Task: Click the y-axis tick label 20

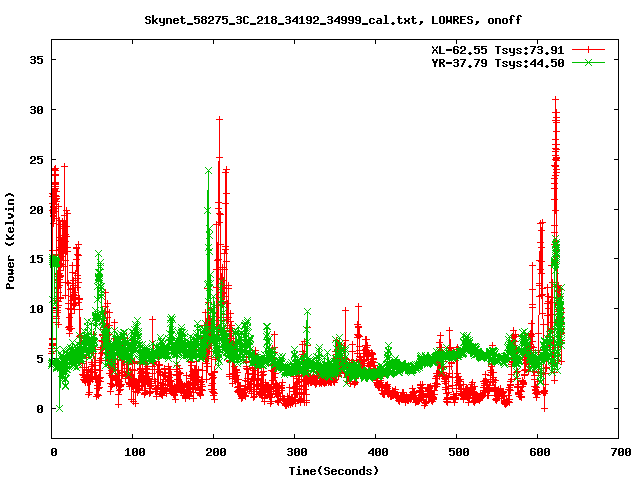Action: point(36,210)
